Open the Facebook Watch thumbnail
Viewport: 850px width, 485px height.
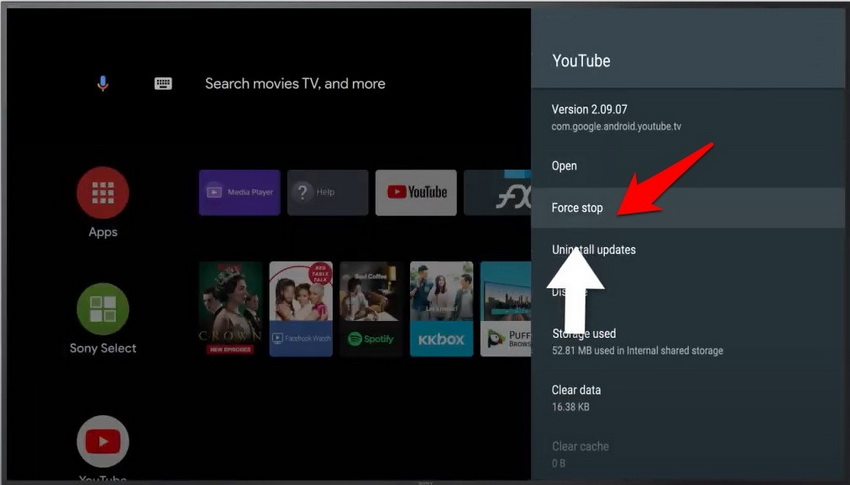[301, 309]
